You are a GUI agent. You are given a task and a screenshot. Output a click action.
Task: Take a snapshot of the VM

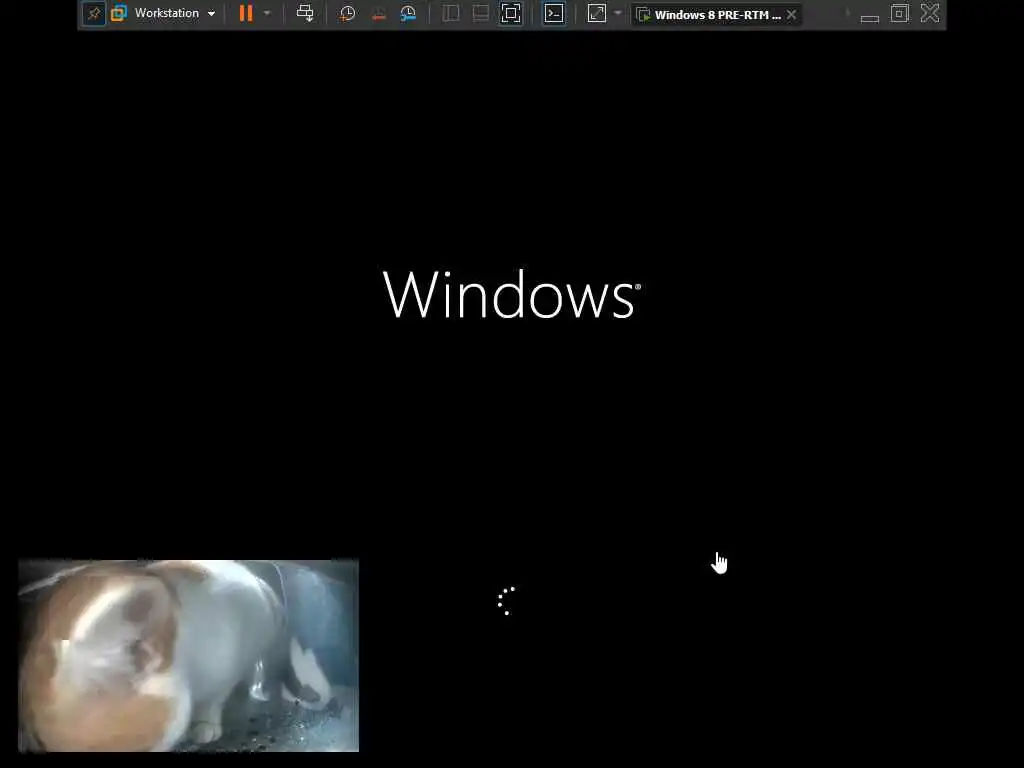[347, 13]
